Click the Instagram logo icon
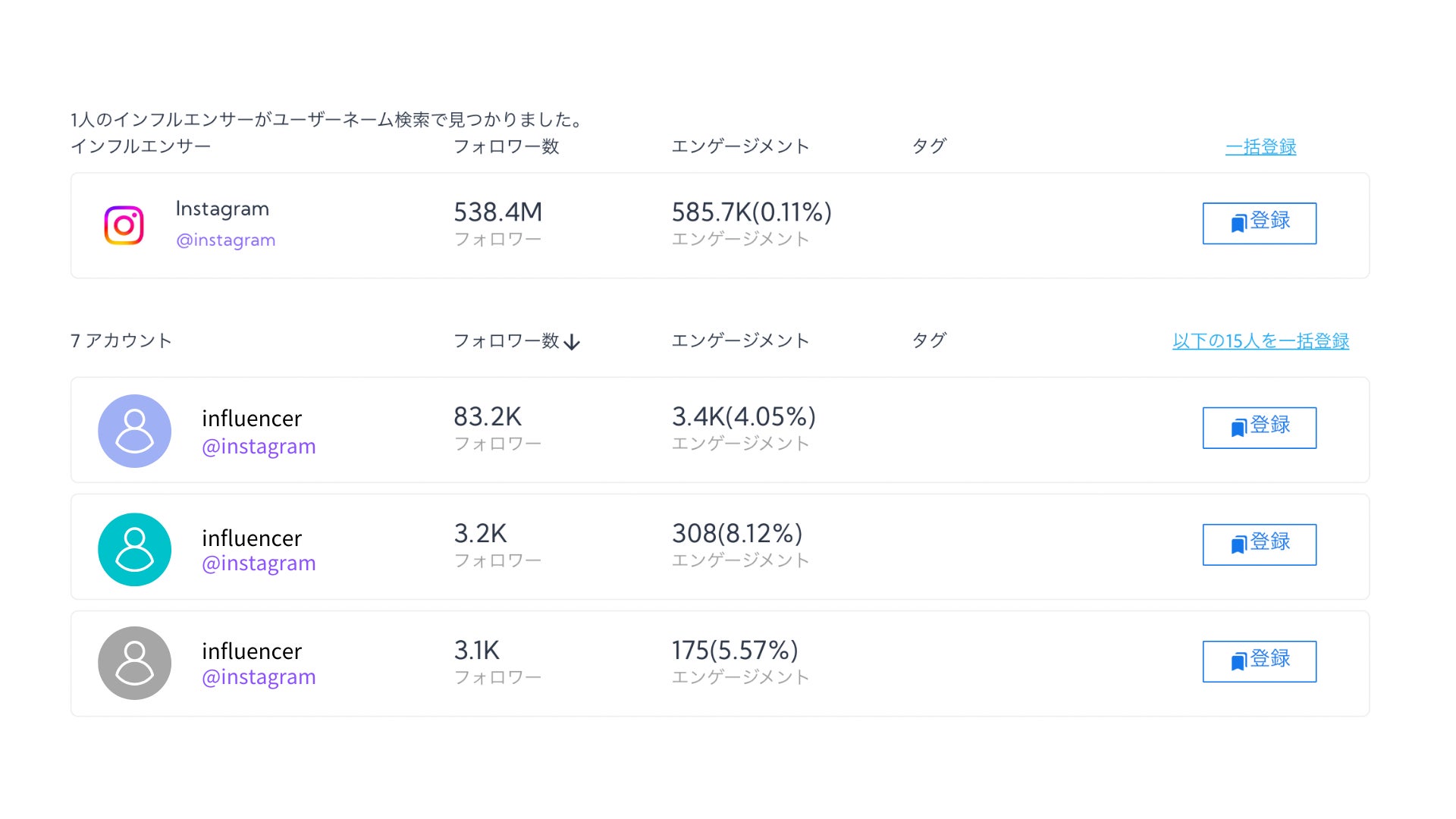 coord(124,225)
